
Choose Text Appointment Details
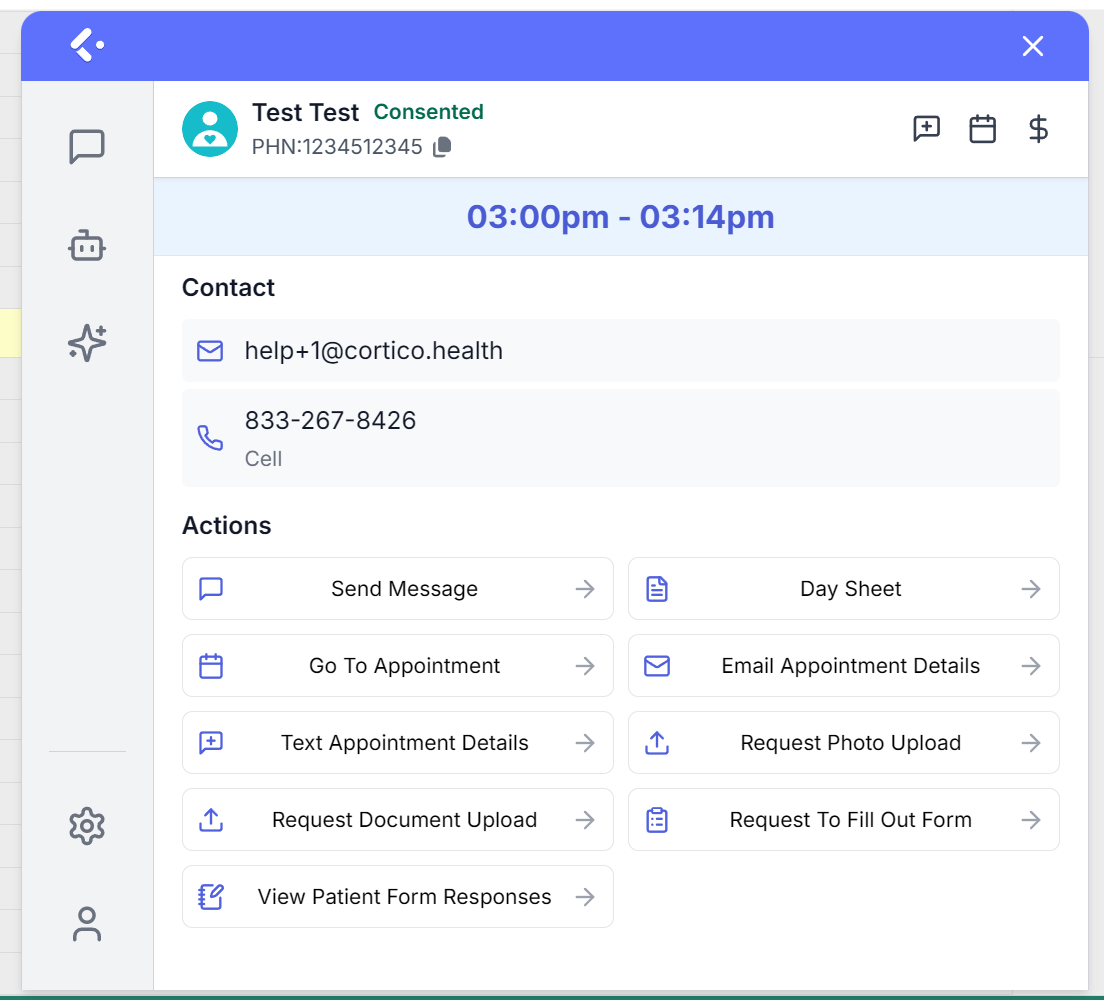pyautogui.click(x=398, y=742)
